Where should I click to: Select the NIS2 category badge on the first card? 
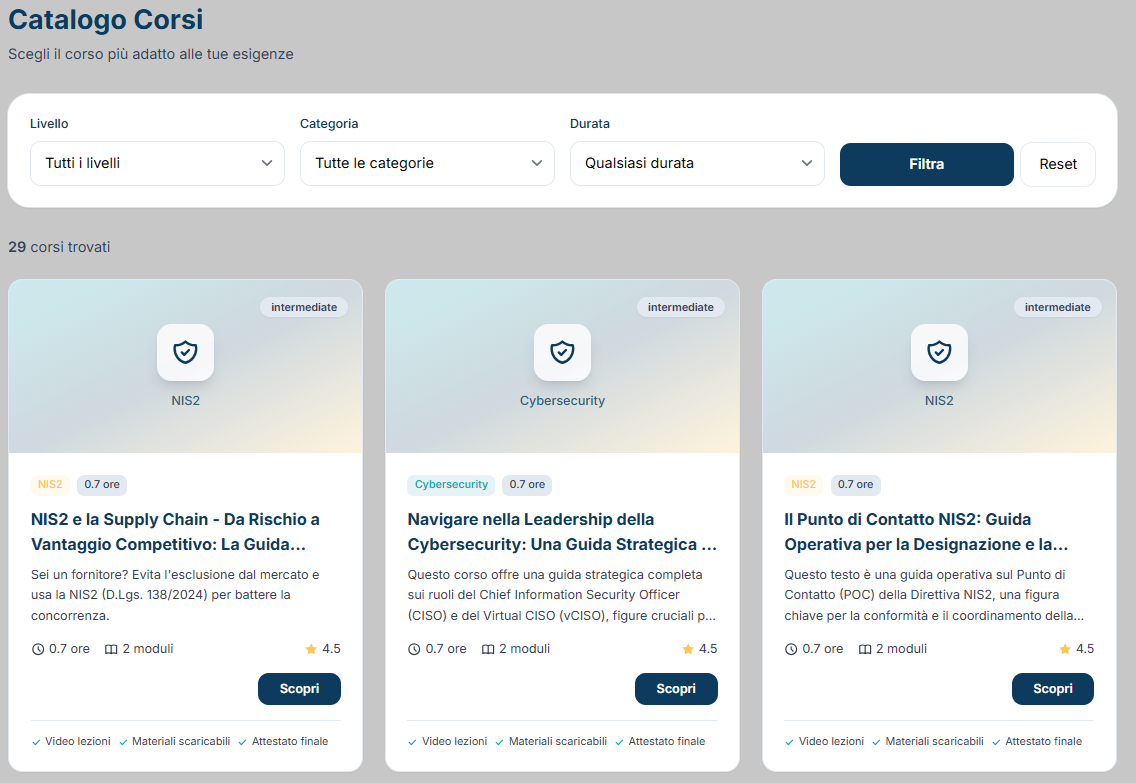(49, 484)
